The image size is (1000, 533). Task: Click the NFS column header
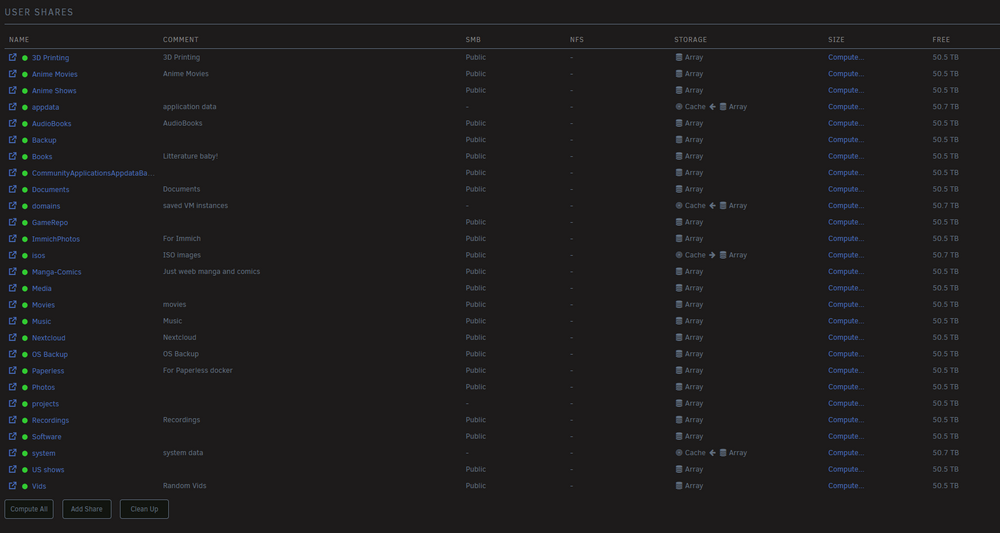click(577, 40)
